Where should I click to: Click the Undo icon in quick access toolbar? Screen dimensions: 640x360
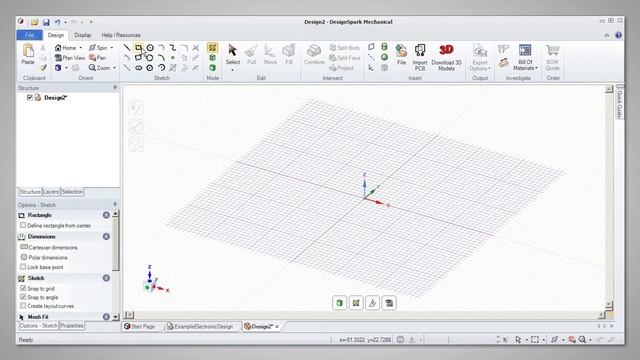[58, 22]
